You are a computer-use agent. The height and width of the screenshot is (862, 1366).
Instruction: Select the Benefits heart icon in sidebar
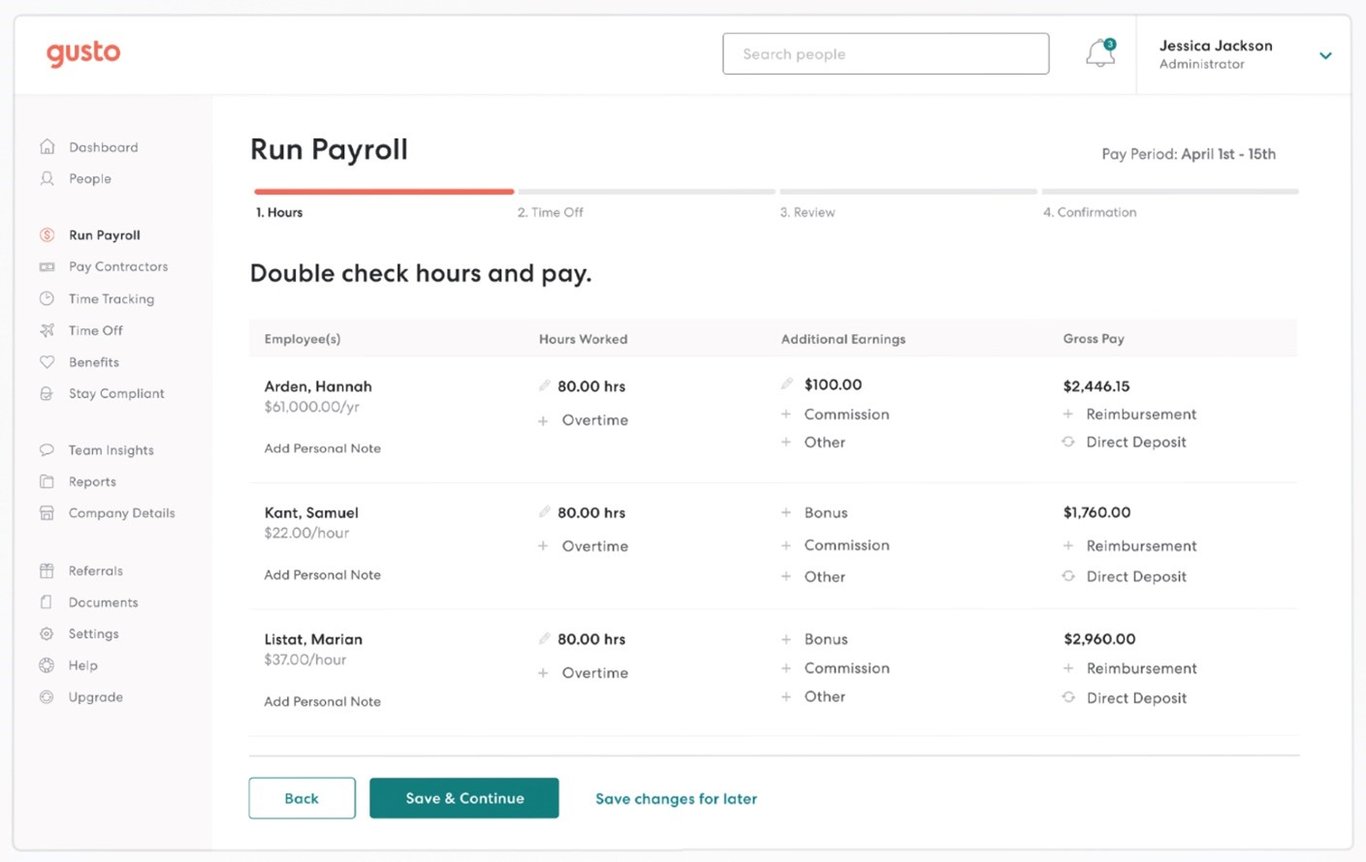point(47,361)
